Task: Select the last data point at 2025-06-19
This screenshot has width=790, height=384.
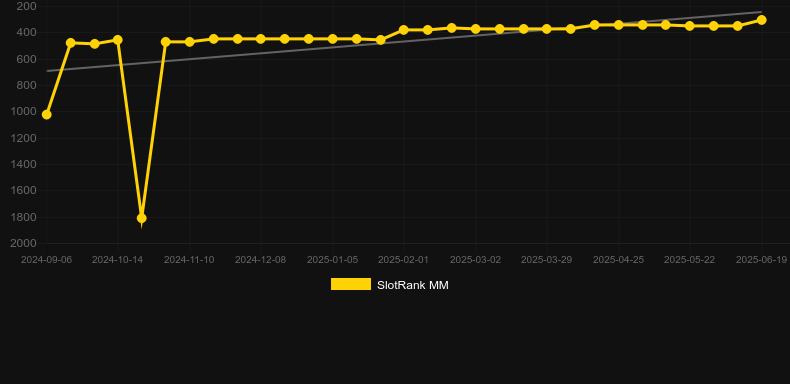Action: [762, 20]
